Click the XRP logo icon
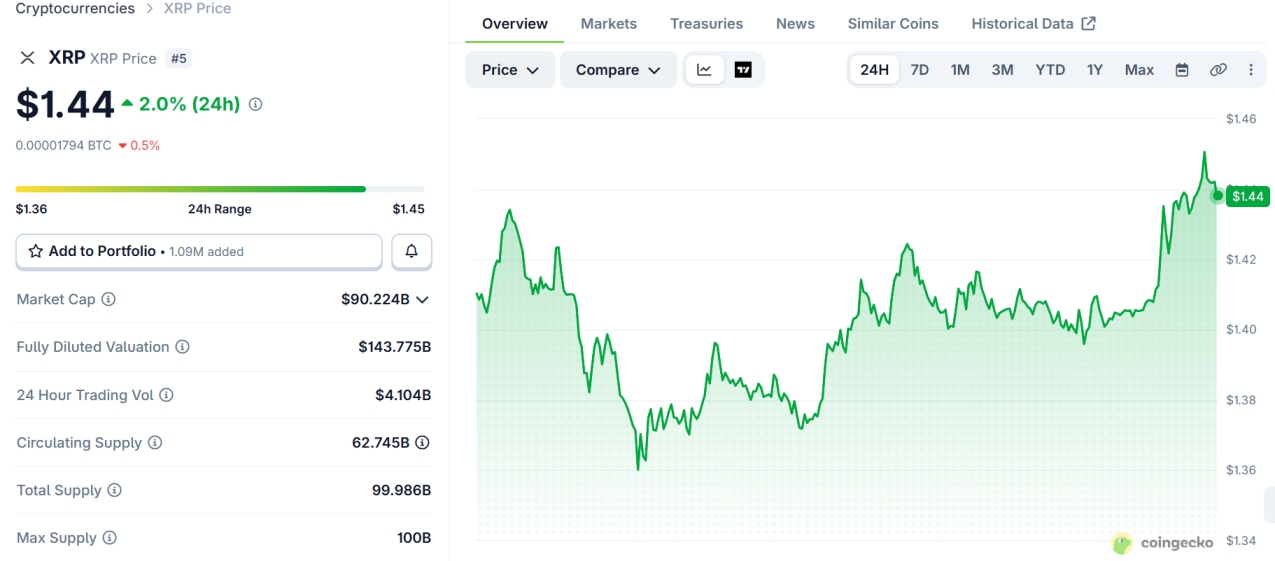The height and width of the screenshot is (561, 1275). (x=28, y=58)
